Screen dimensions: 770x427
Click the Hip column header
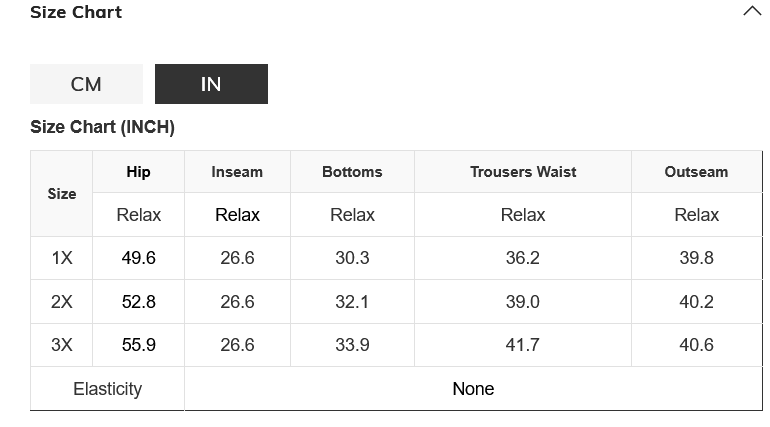(138, 172)
